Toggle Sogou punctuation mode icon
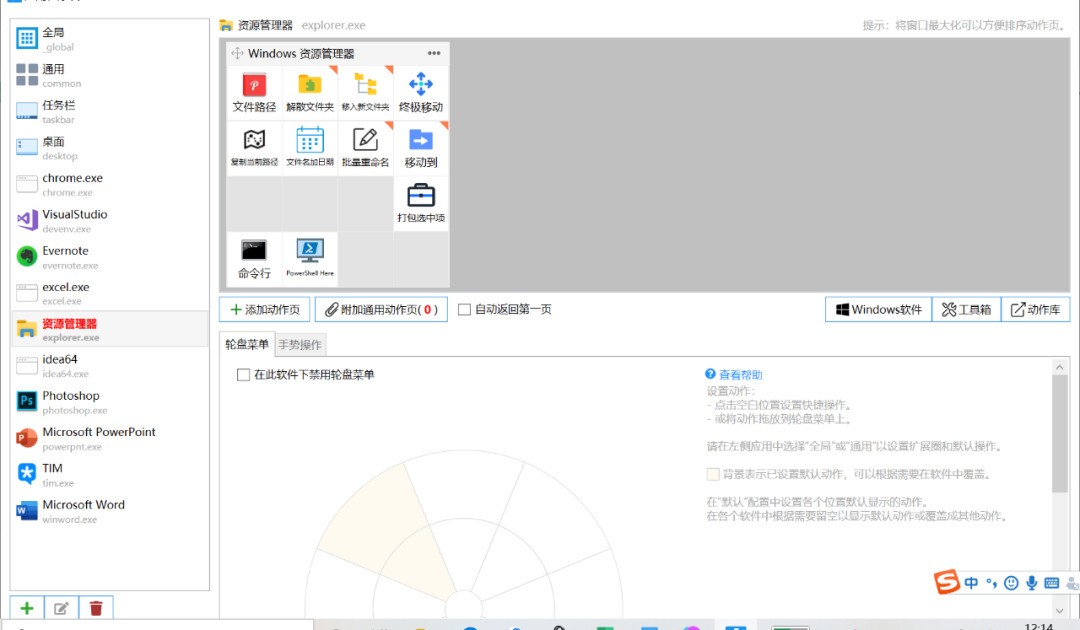Image resolution: width=1080 pixels, height=630 pixels. (991, 583)
